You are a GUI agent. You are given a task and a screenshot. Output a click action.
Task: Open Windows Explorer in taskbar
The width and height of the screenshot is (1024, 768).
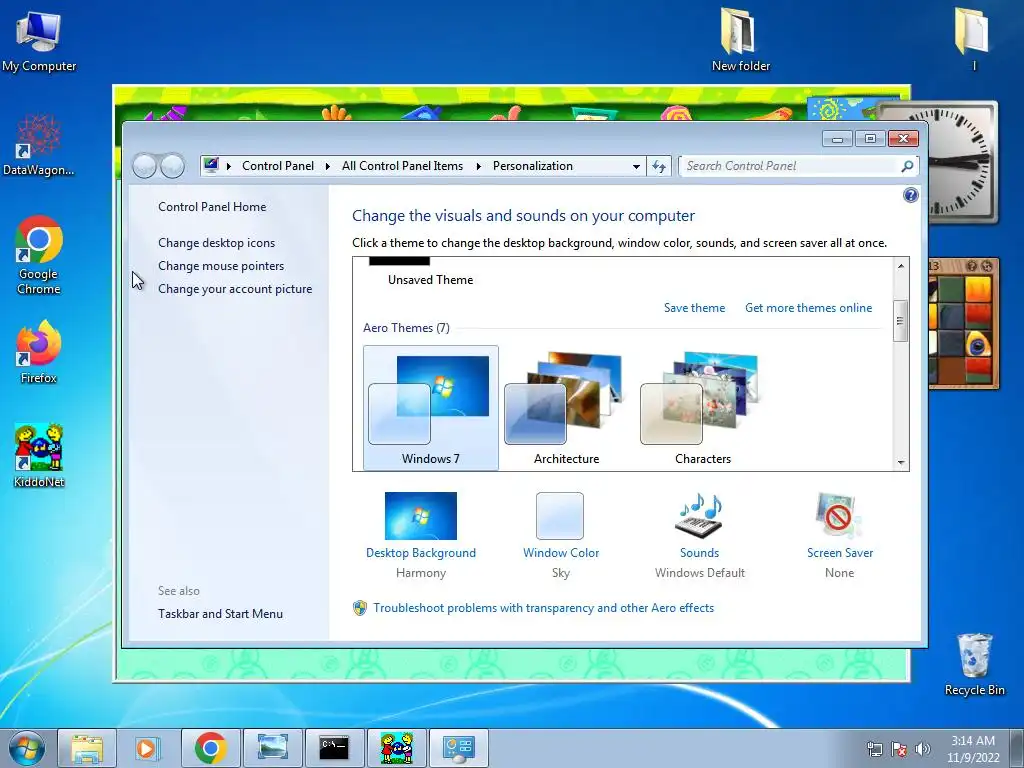coord(87,748)
